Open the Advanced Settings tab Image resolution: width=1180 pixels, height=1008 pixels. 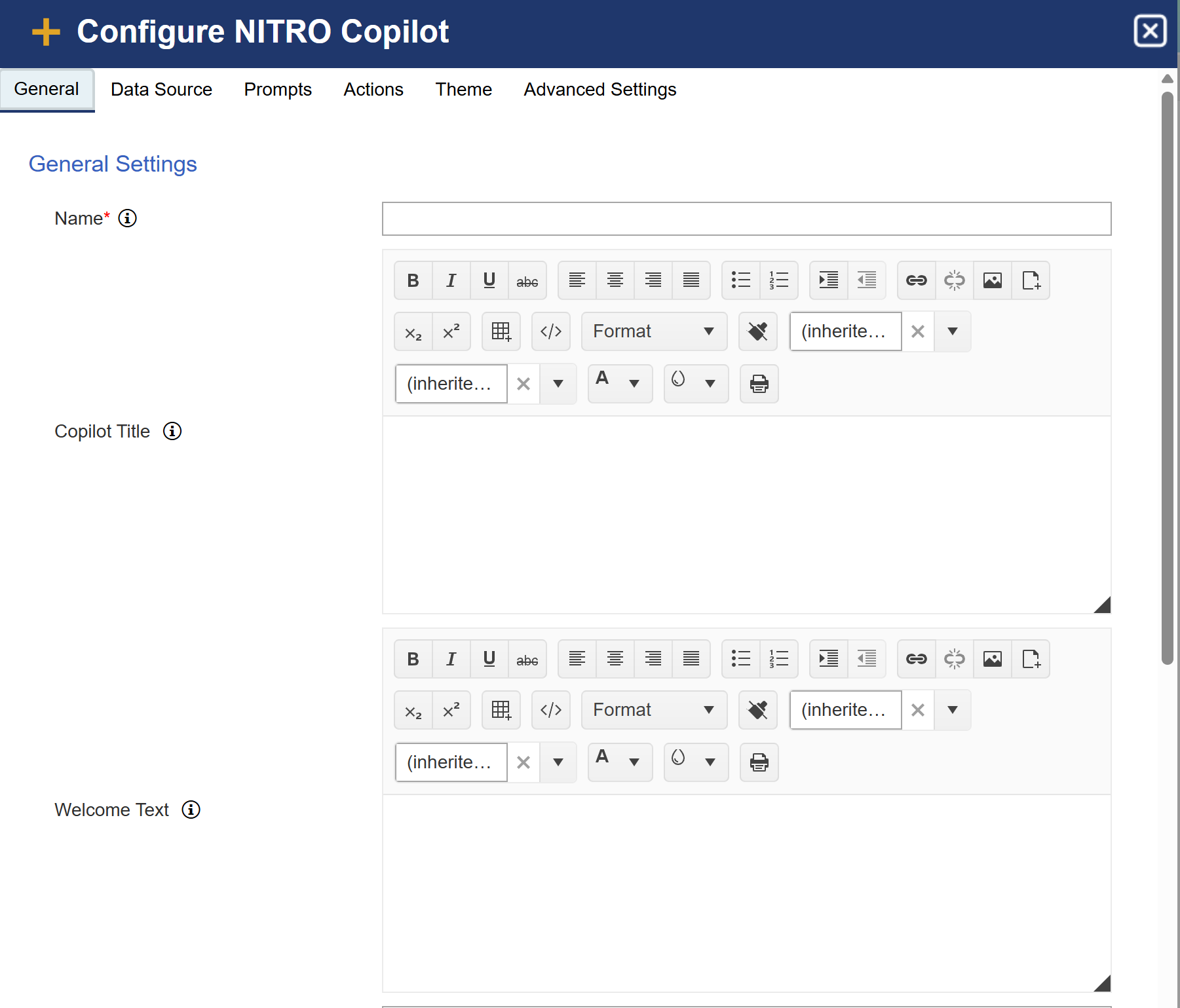point(600,90)
